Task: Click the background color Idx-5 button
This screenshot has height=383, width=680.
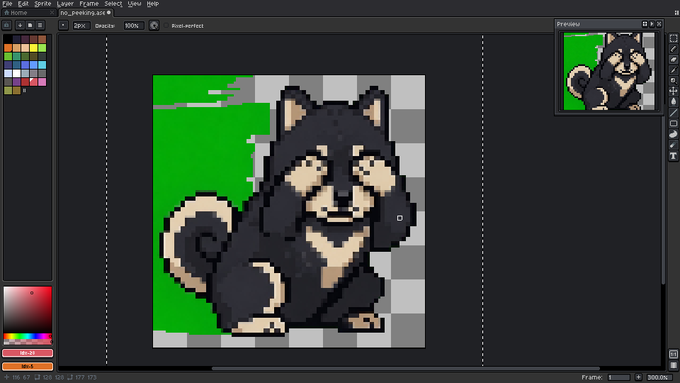Action: [27, 367]
